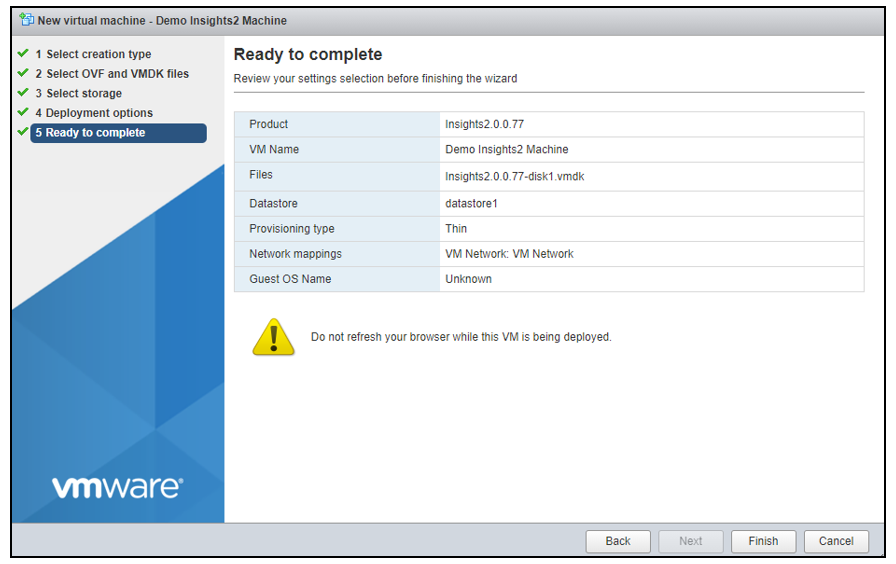The width and height of the screenshot is (896, 564).
Task: Click the Review your settings selection subtitle
Action: (375, 78)
